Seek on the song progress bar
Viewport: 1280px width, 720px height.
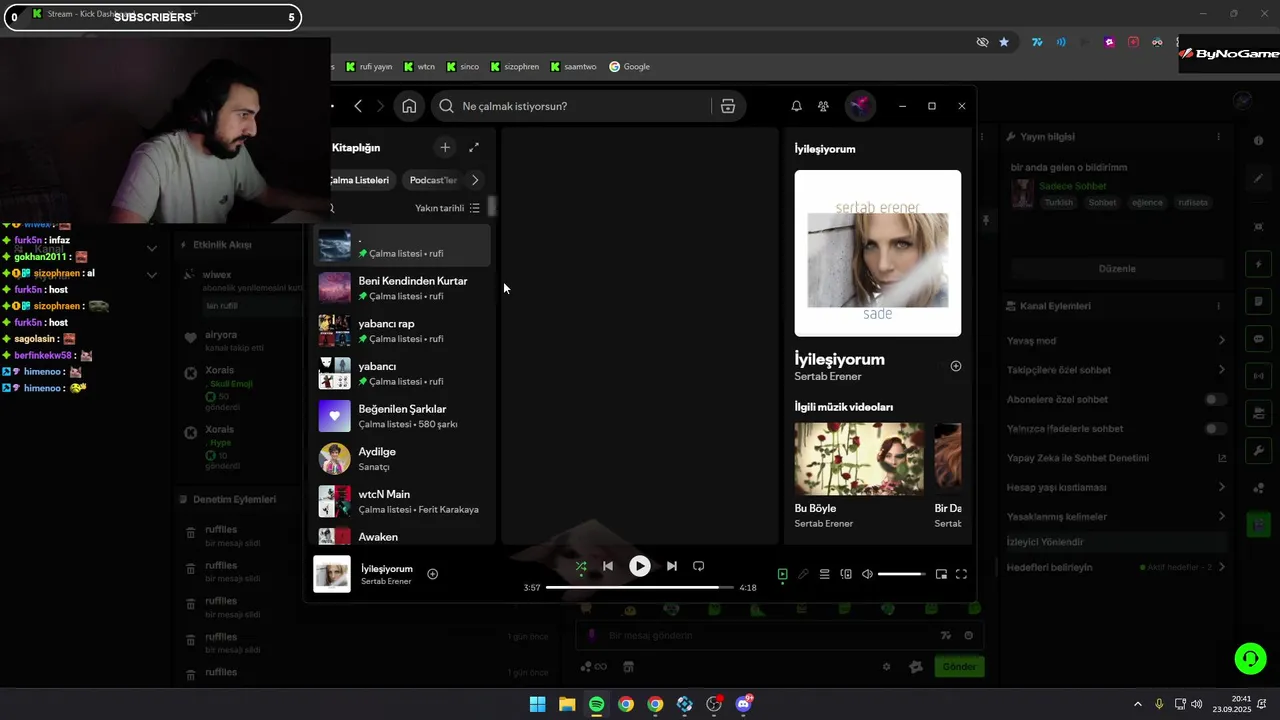tap(639, 587)
